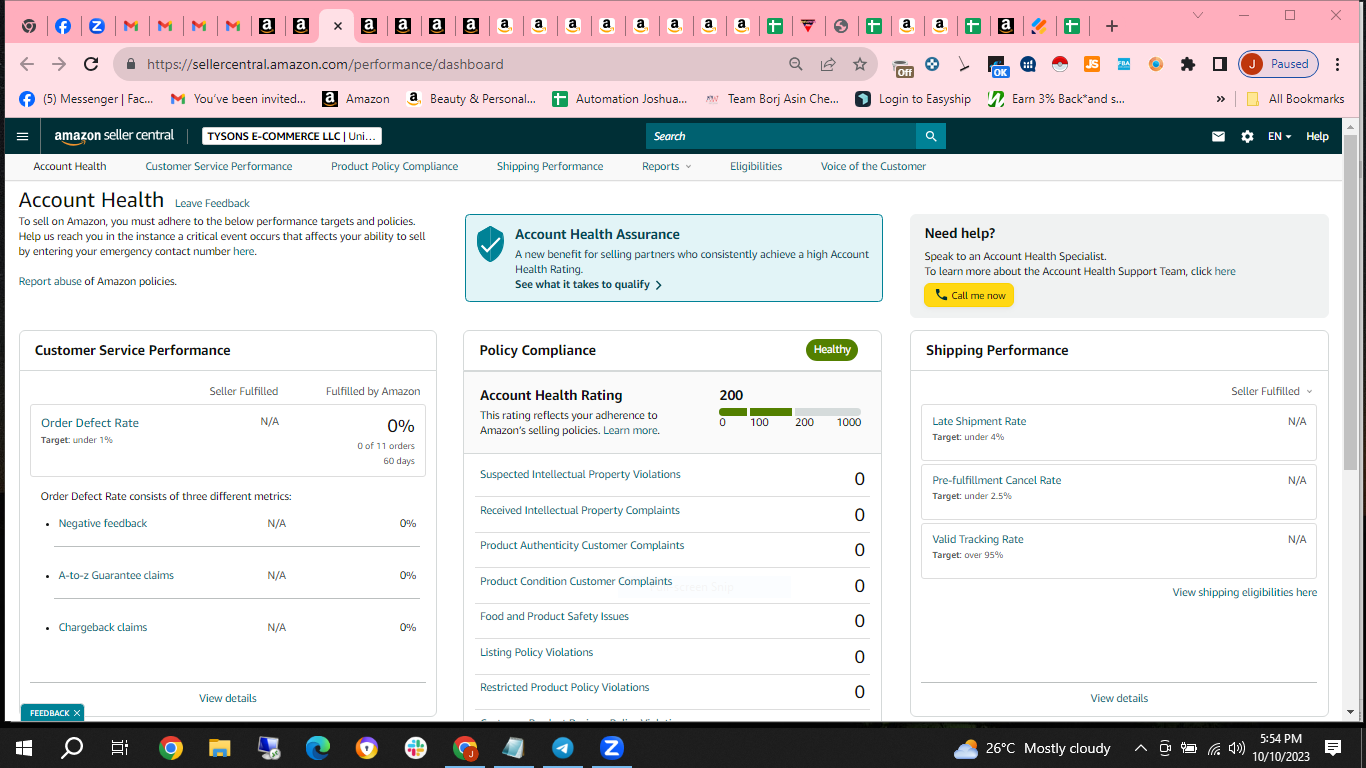Select the Account Health tab
Image resolution: width=1366 pixels, height=768 pixels.
[x=70, y=166]
